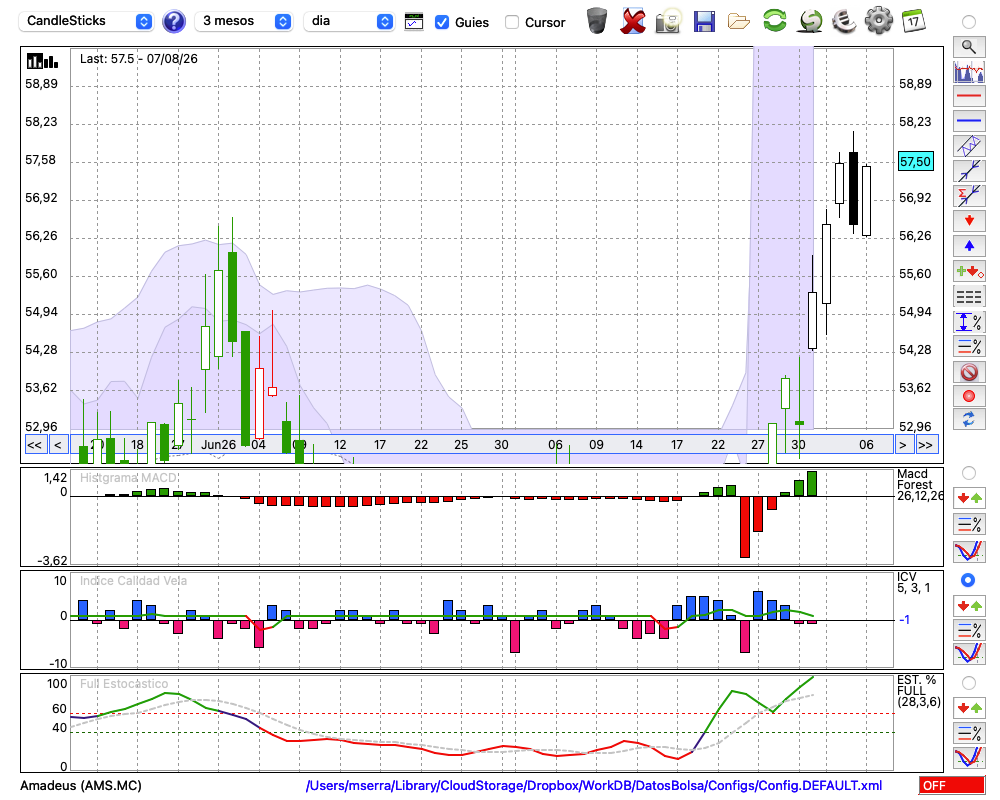Viewport: 1000px width, 800px height.
Task: Click the red down arrow marker tool
Action: pos(969,221)
